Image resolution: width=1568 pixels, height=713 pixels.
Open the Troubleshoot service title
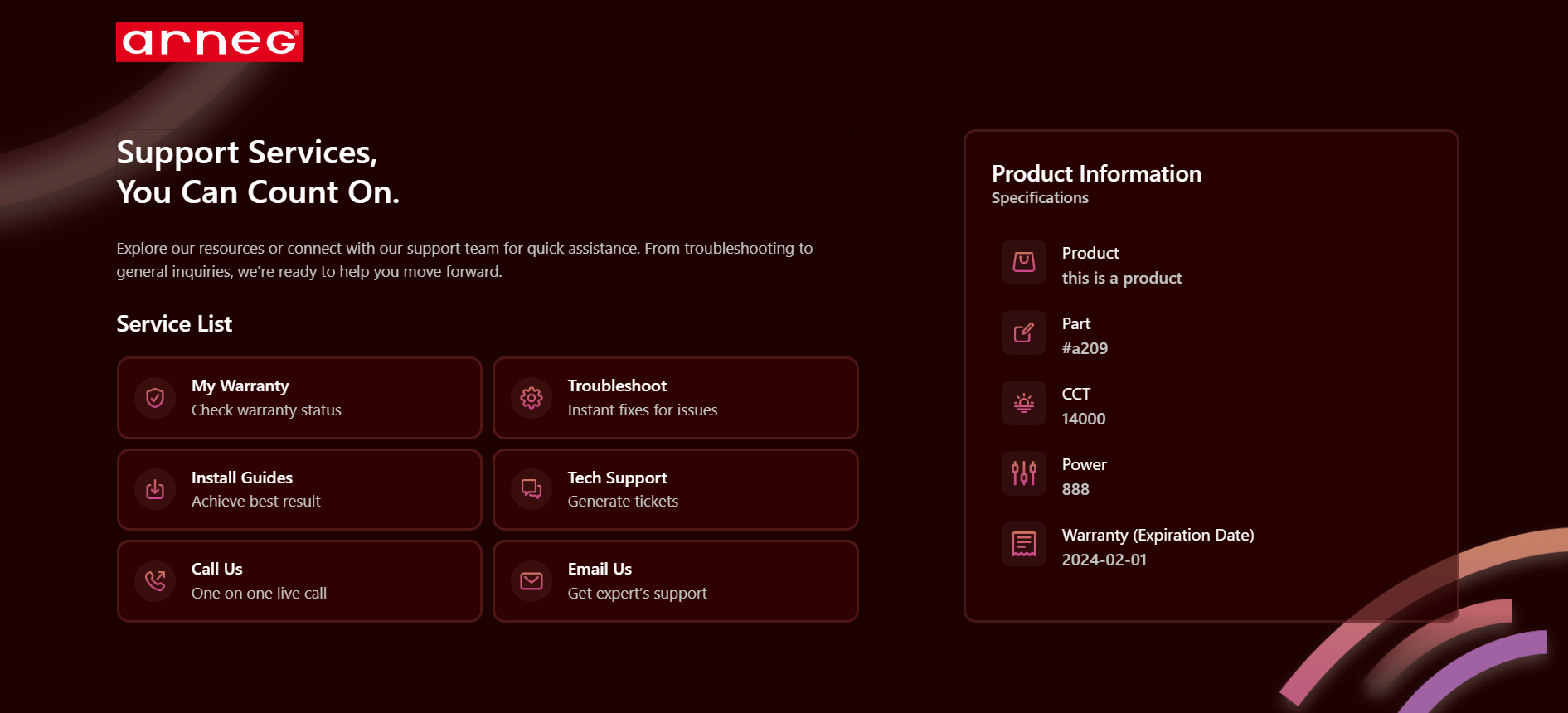tap(617, 386)
